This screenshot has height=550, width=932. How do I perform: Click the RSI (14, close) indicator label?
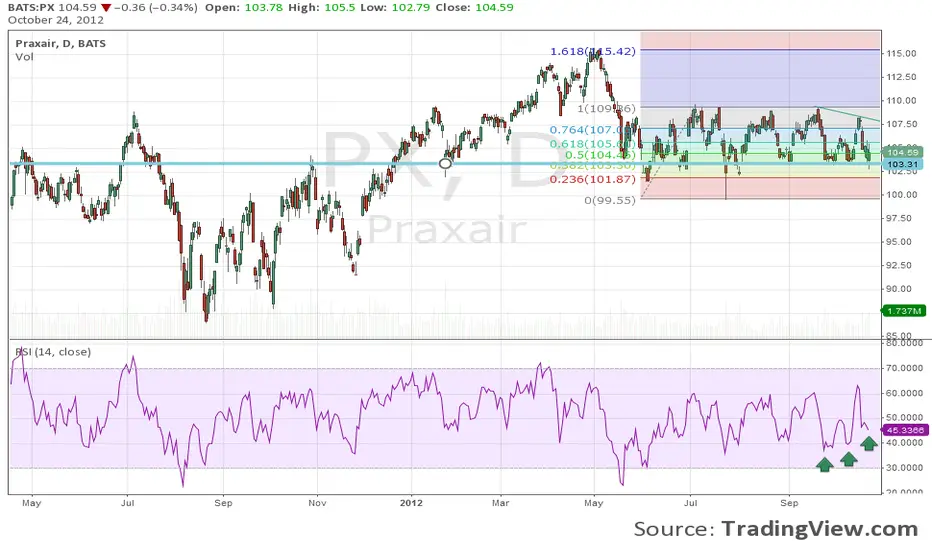(53, 352)
